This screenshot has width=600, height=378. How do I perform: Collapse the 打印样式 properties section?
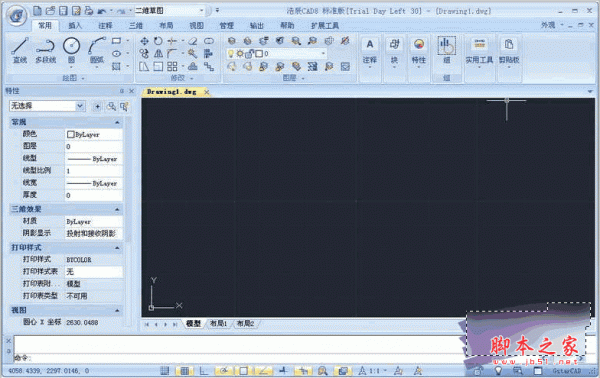[x=117, y=248]
